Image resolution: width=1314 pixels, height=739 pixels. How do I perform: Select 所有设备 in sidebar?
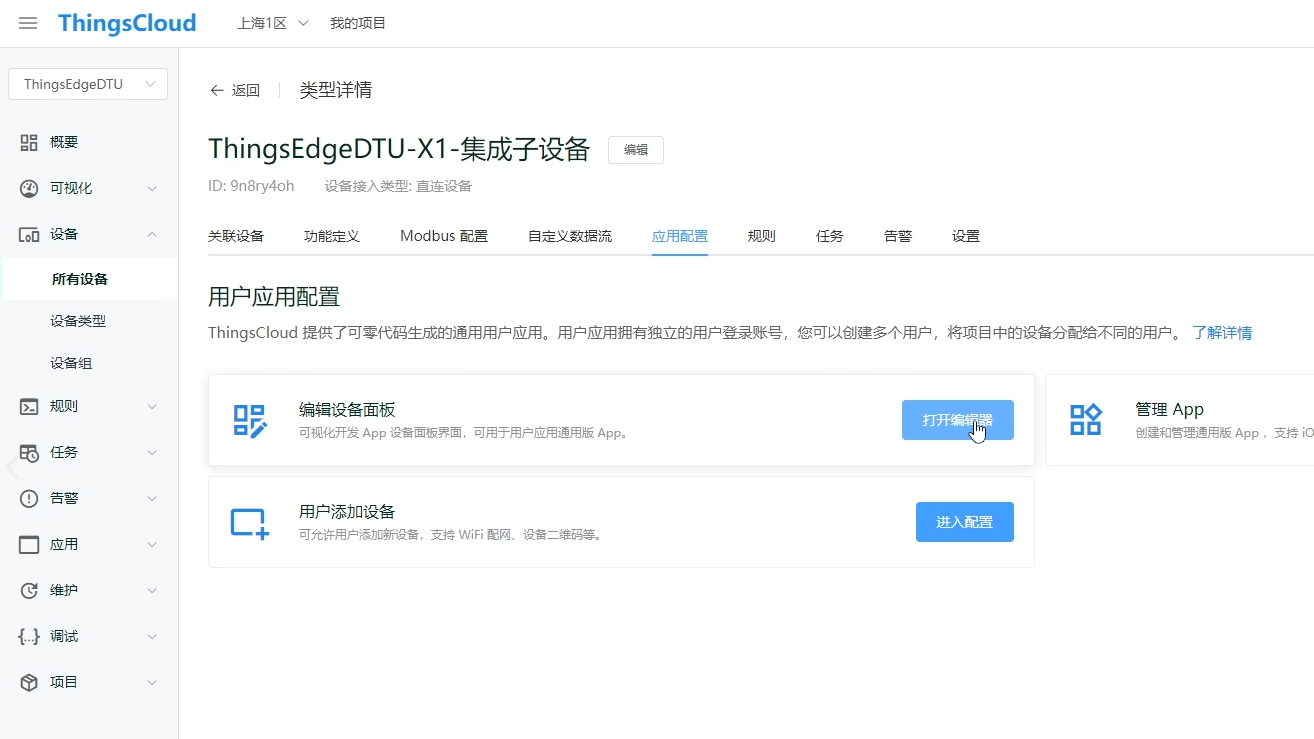[89, 279]
